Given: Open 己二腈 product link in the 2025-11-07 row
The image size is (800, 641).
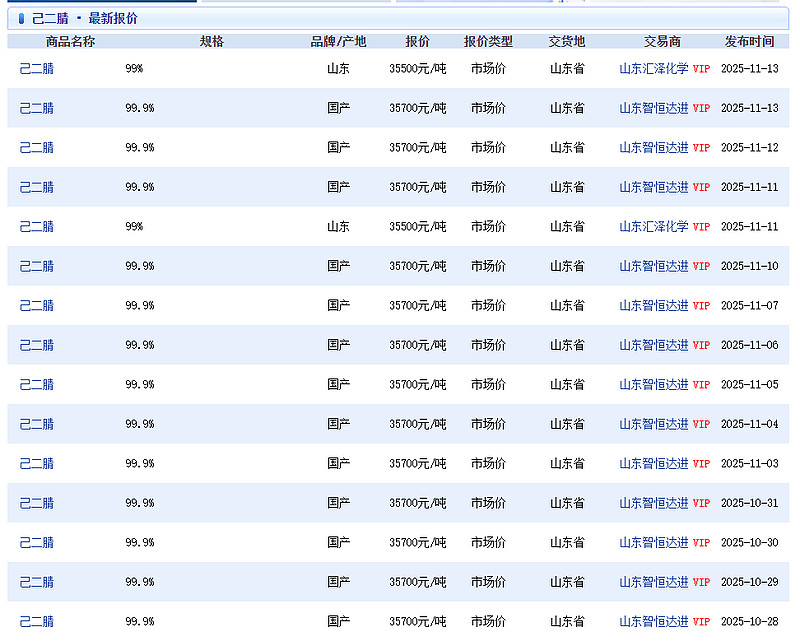Looking at the screenshot, I should pos(37,305).
